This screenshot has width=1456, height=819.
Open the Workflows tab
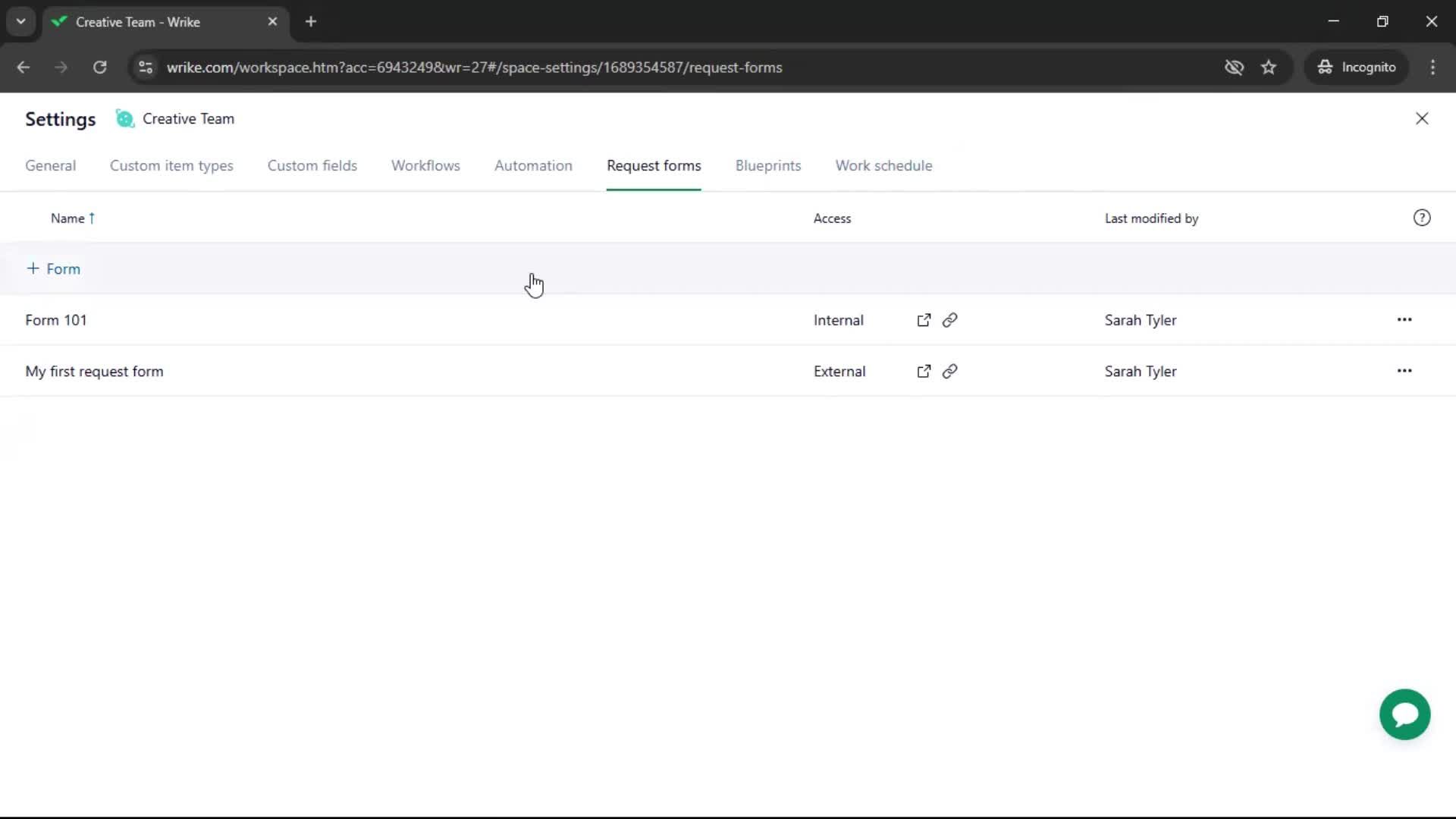(425, 165)
